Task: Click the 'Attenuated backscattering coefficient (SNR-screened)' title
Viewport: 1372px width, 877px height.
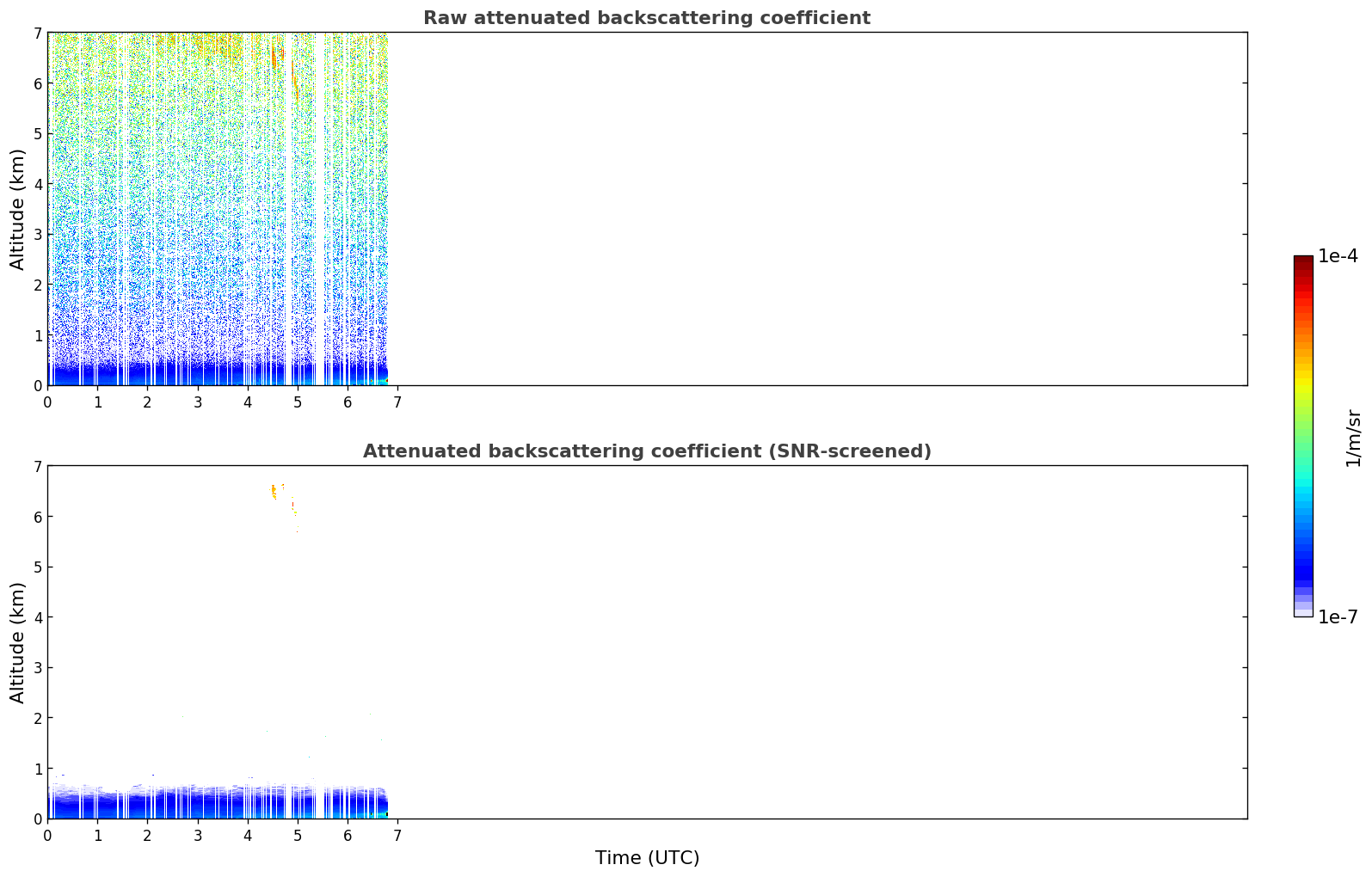Action: point(646,451)
